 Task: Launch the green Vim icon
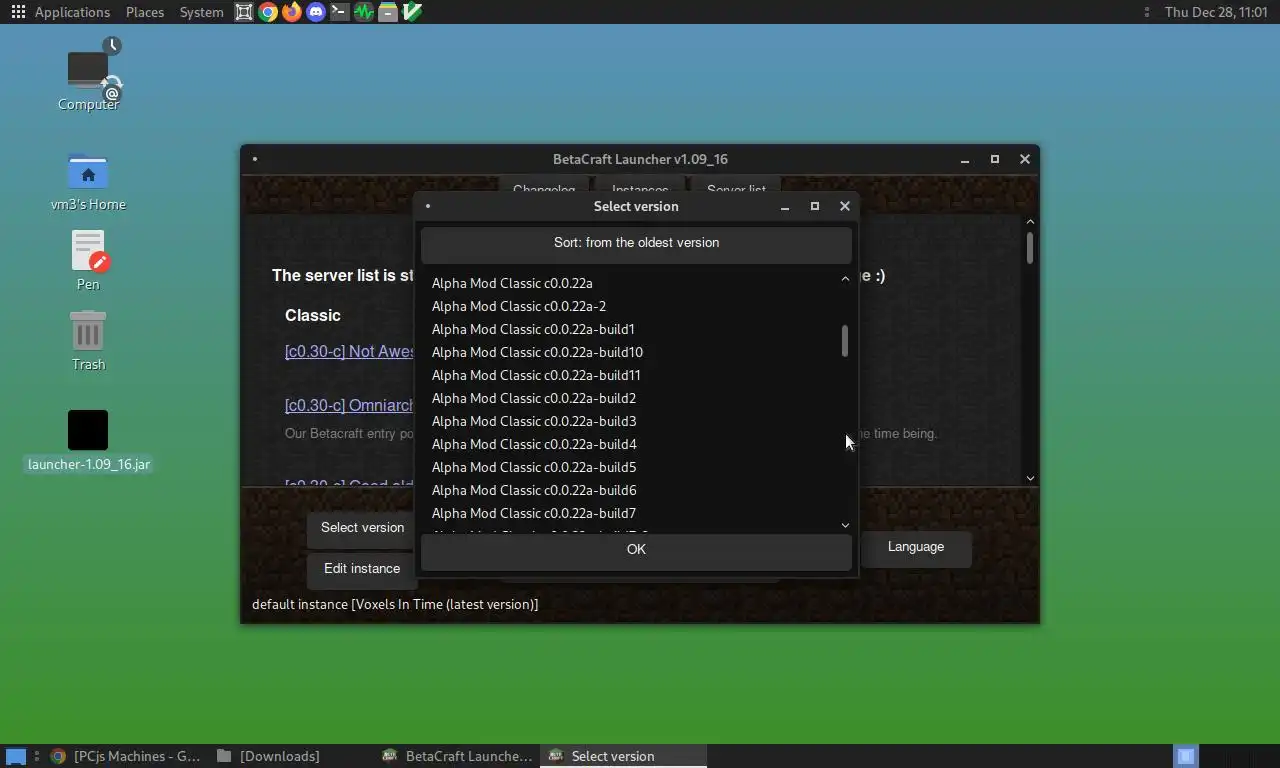(x=412, y=12)
